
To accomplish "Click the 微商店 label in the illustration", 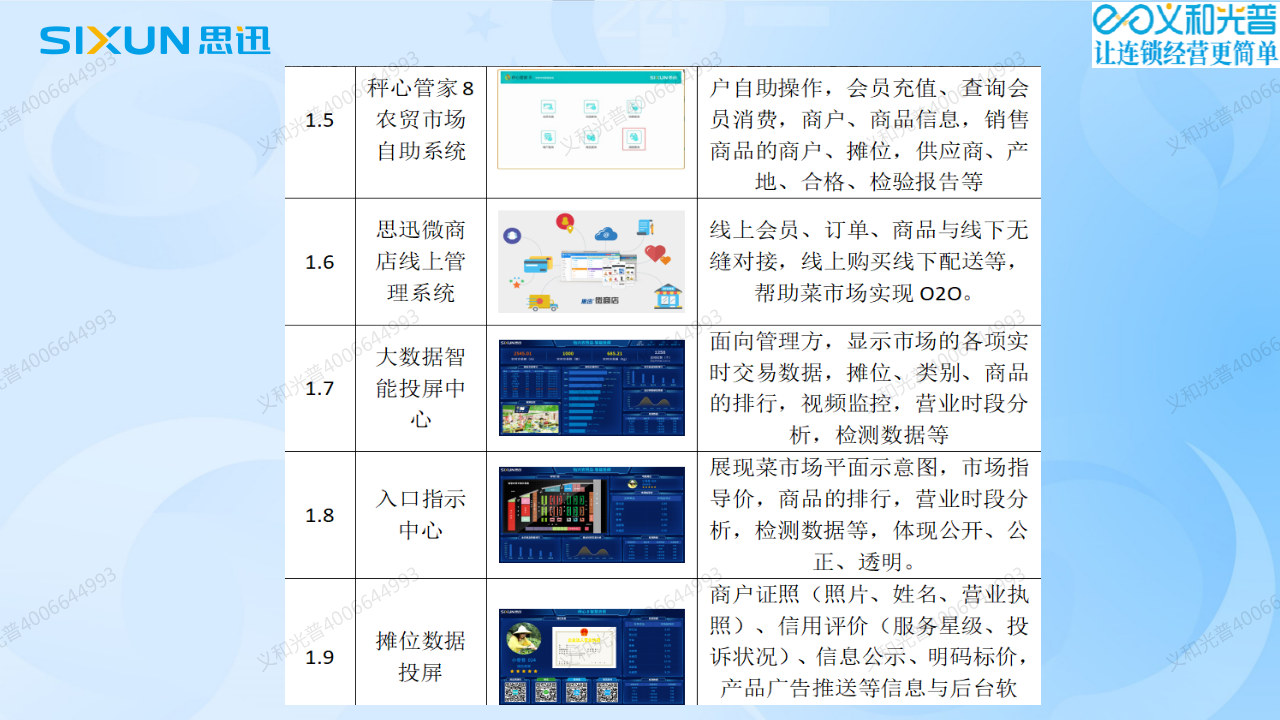I will click(x=607, y=300).
